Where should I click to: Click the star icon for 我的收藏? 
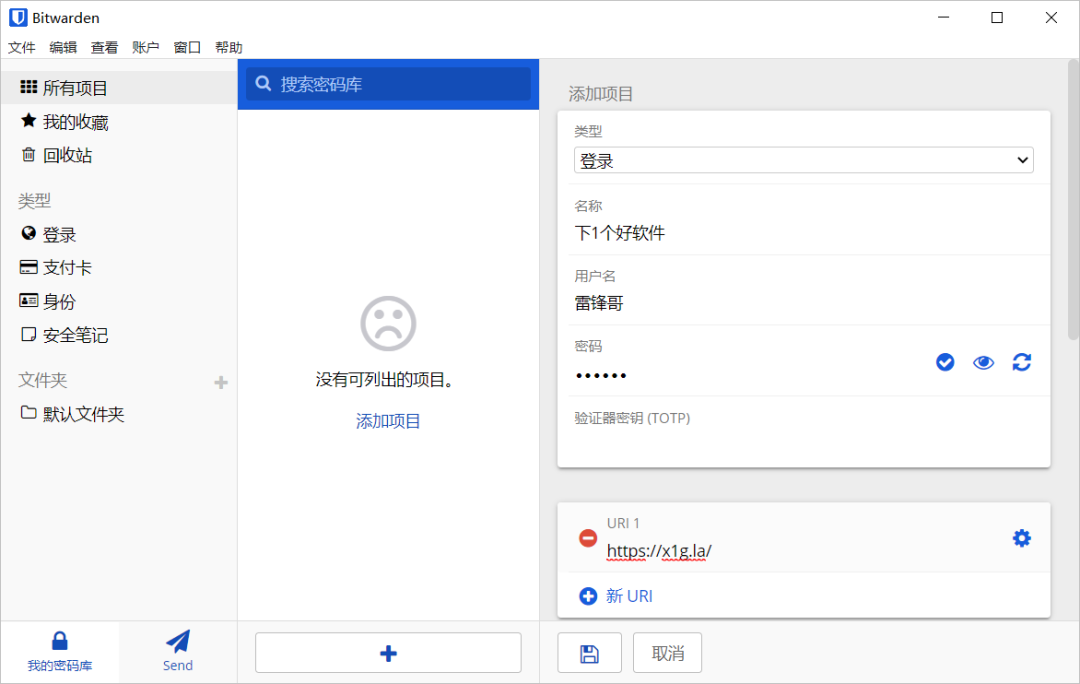pos(28,121)
